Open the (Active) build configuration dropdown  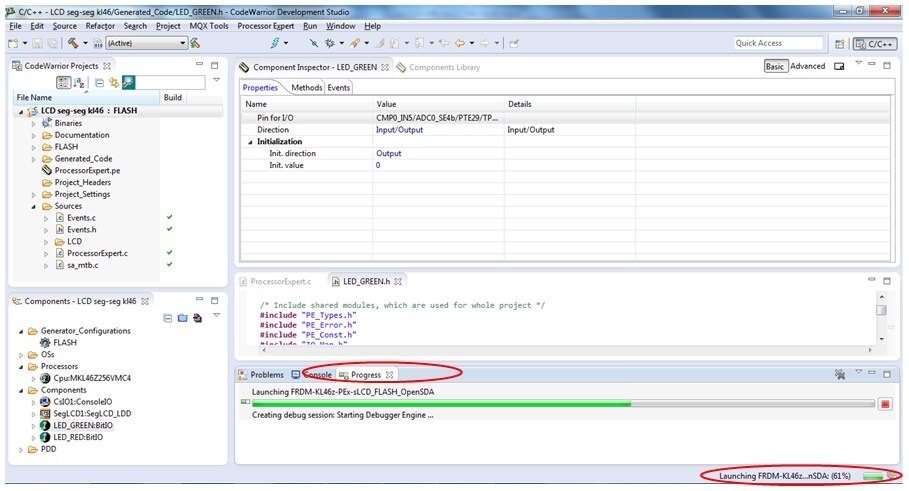pyautogui.click(x=146, y=43)
